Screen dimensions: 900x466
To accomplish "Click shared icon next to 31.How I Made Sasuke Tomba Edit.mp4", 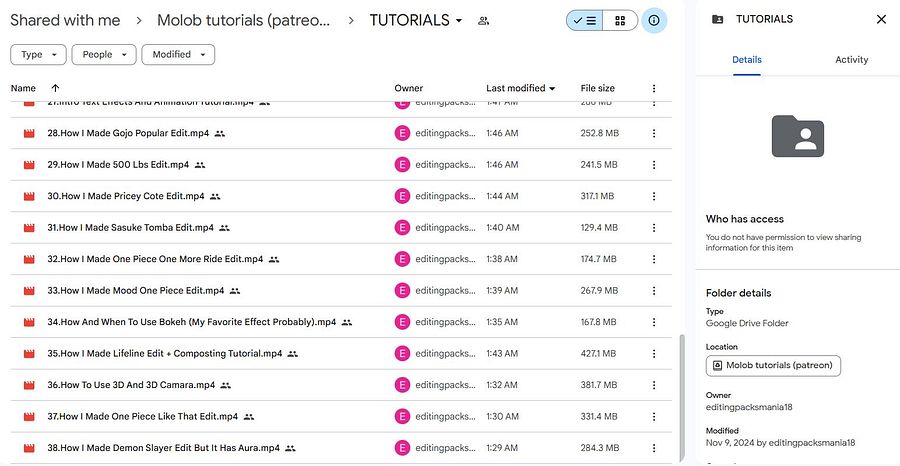I will click(224, 228).
